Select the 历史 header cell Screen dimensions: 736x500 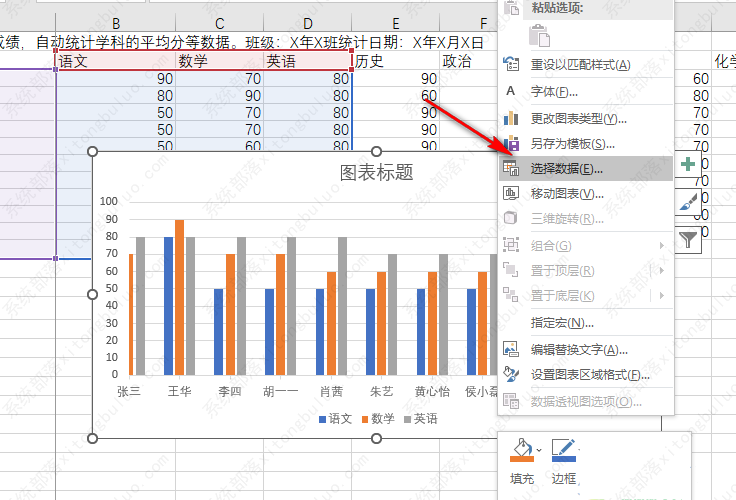pyautogui.click(x=395, y=61)
